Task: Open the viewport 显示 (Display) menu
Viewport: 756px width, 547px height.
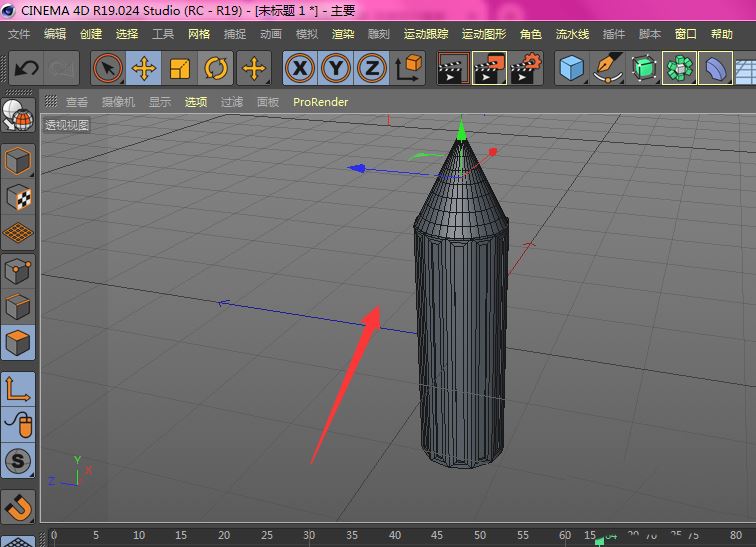Action: [x=159, y=102]
